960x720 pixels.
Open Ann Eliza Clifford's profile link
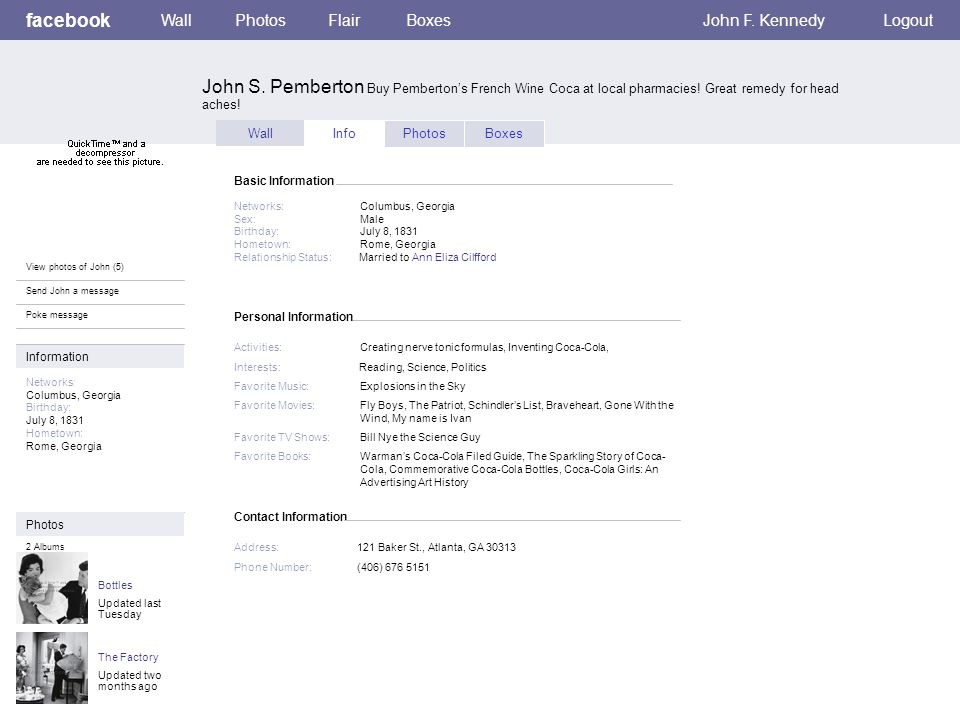pyautogui.click(x=454, y=257)
